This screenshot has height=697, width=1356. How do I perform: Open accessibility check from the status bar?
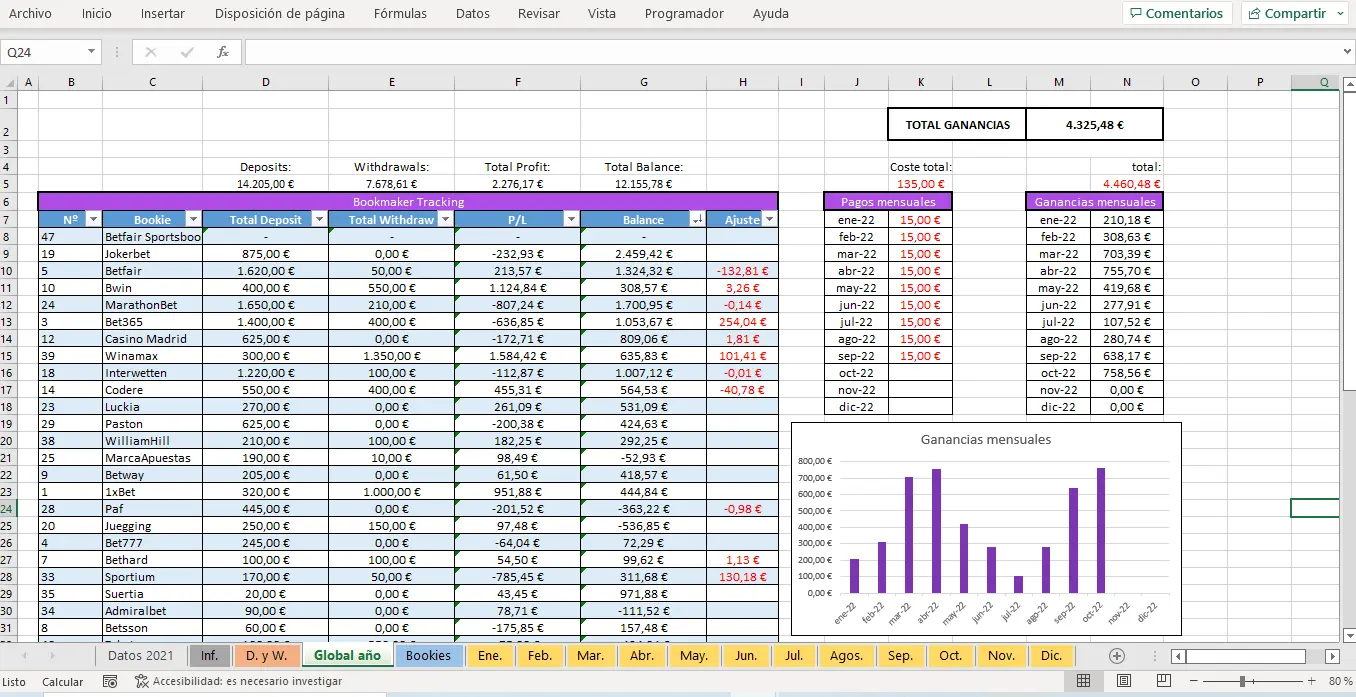(x=238, y=681)
